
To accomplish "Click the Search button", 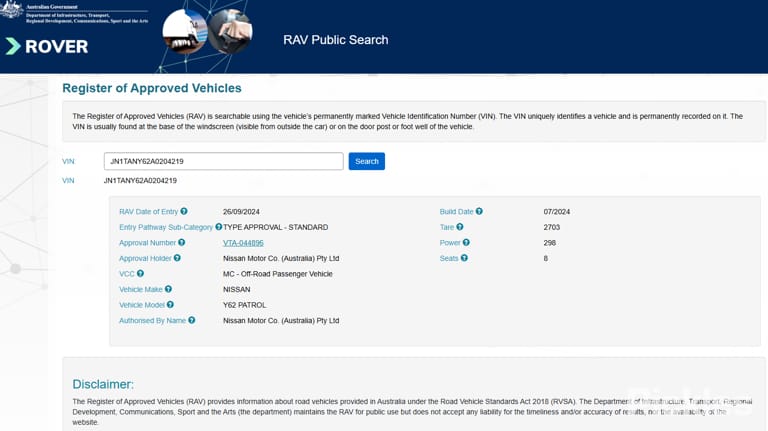I will pyautogui.click(x=367, y=161).
